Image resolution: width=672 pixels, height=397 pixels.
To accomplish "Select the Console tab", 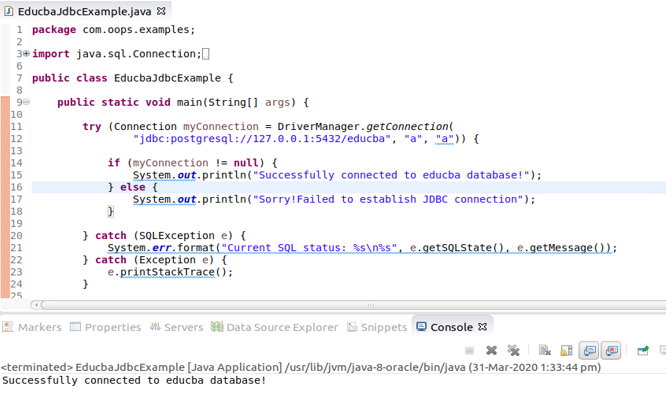I will 451,327.
